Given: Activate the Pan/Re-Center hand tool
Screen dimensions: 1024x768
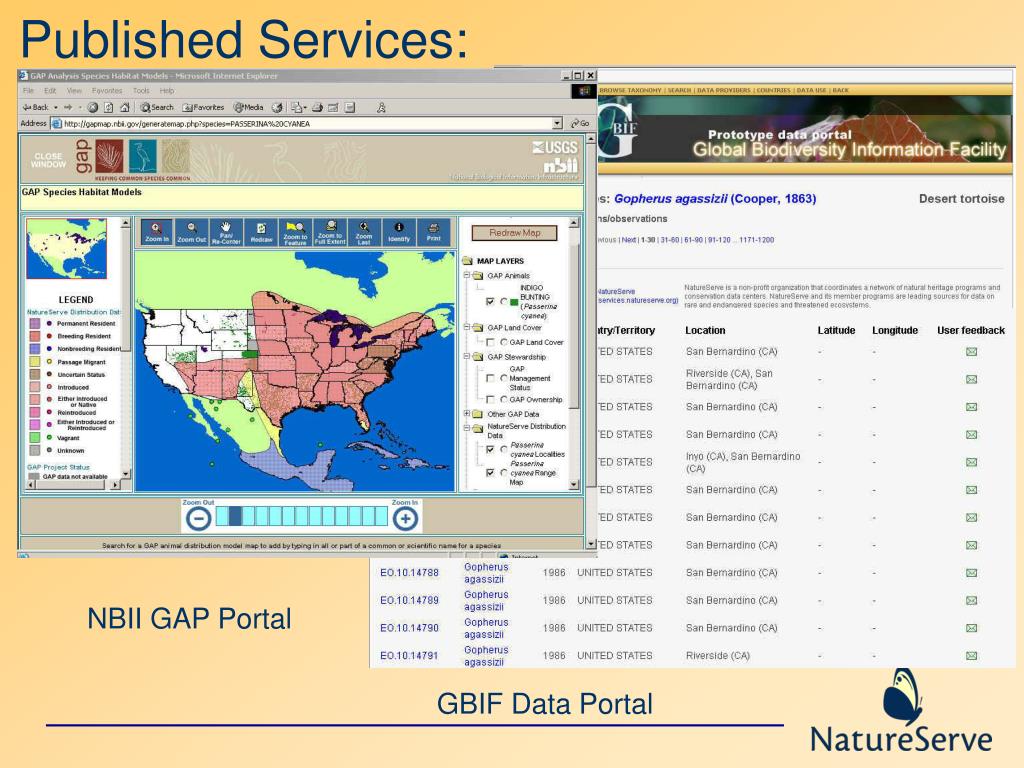Looking at the screenshot, I should tap(226, 232).
